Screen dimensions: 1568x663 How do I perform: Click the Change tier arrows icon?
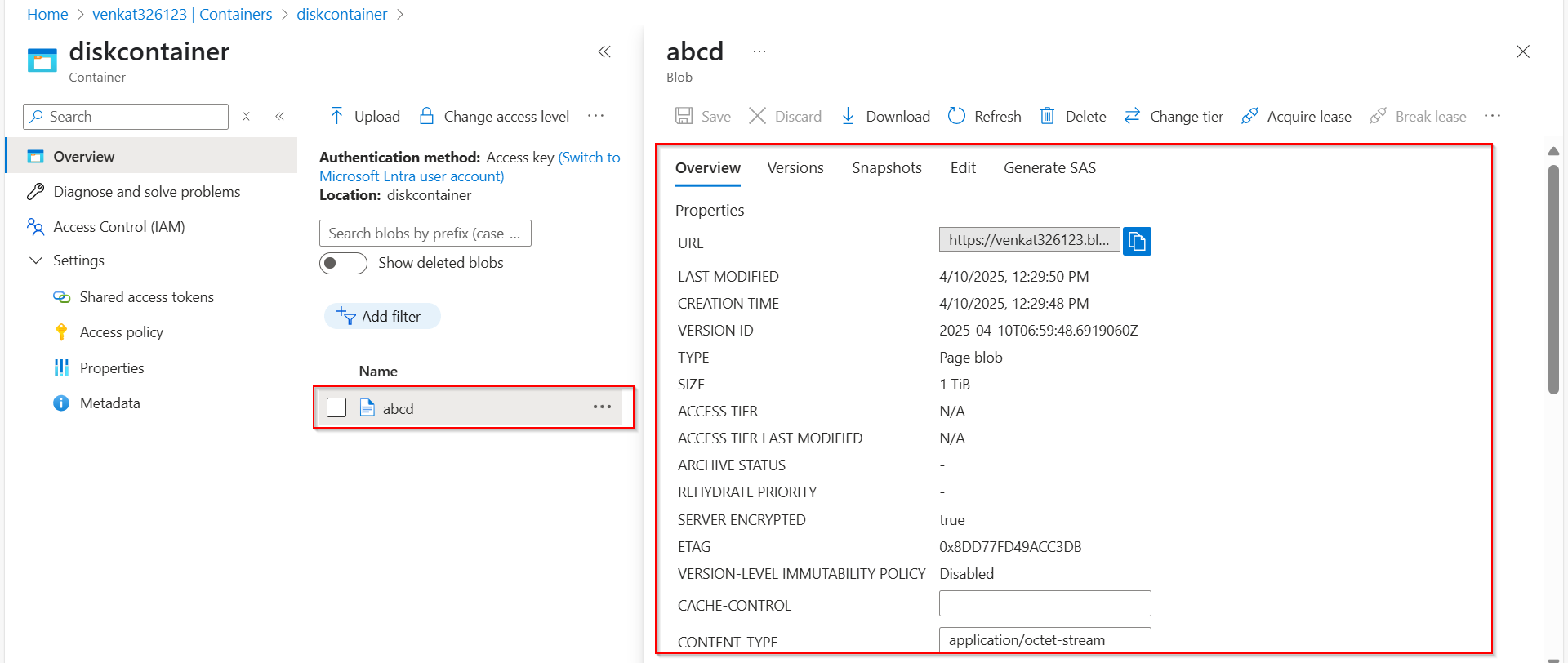pyautogui.click(x=1132, y=116)
